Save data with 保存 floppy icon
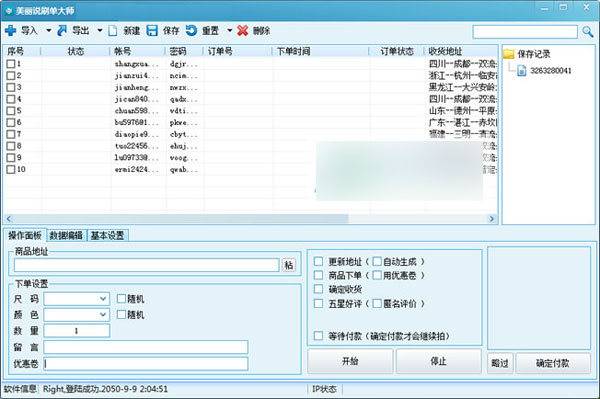The height and width of the screenshot is (399, 600). pyautogui.click(x=152, y=31)
